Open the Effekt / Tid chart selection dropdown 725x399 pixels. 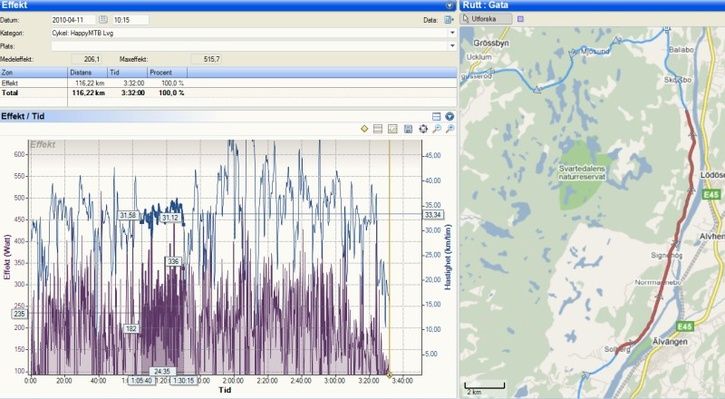[449, 117]
